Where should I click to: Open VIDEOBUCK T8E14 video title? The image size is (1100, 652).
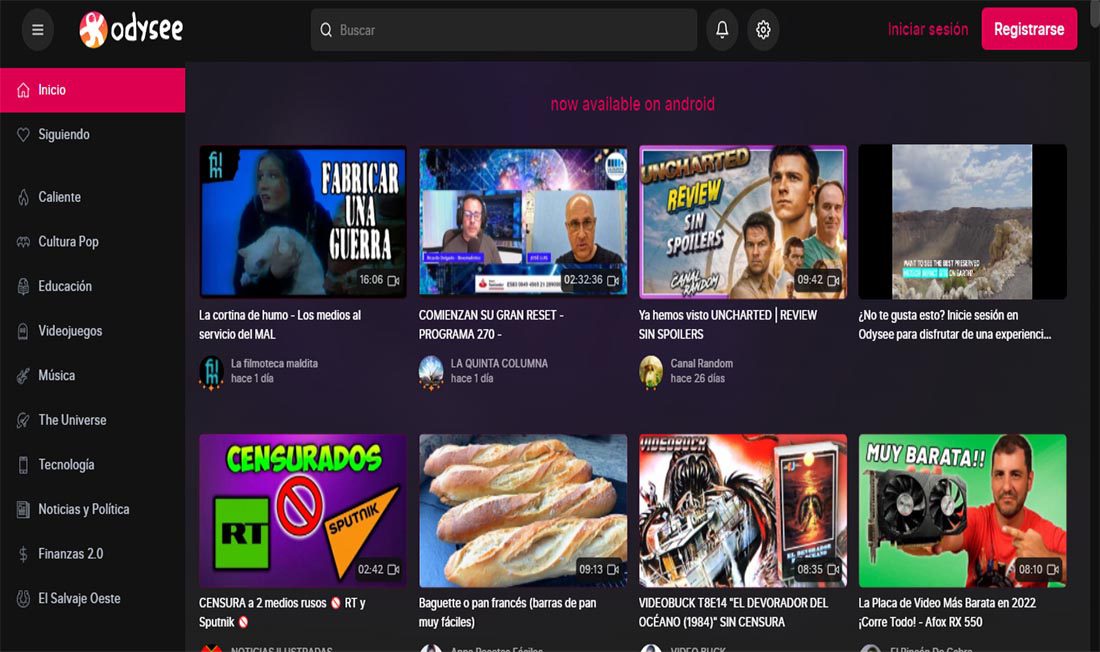tap(733, 612)
